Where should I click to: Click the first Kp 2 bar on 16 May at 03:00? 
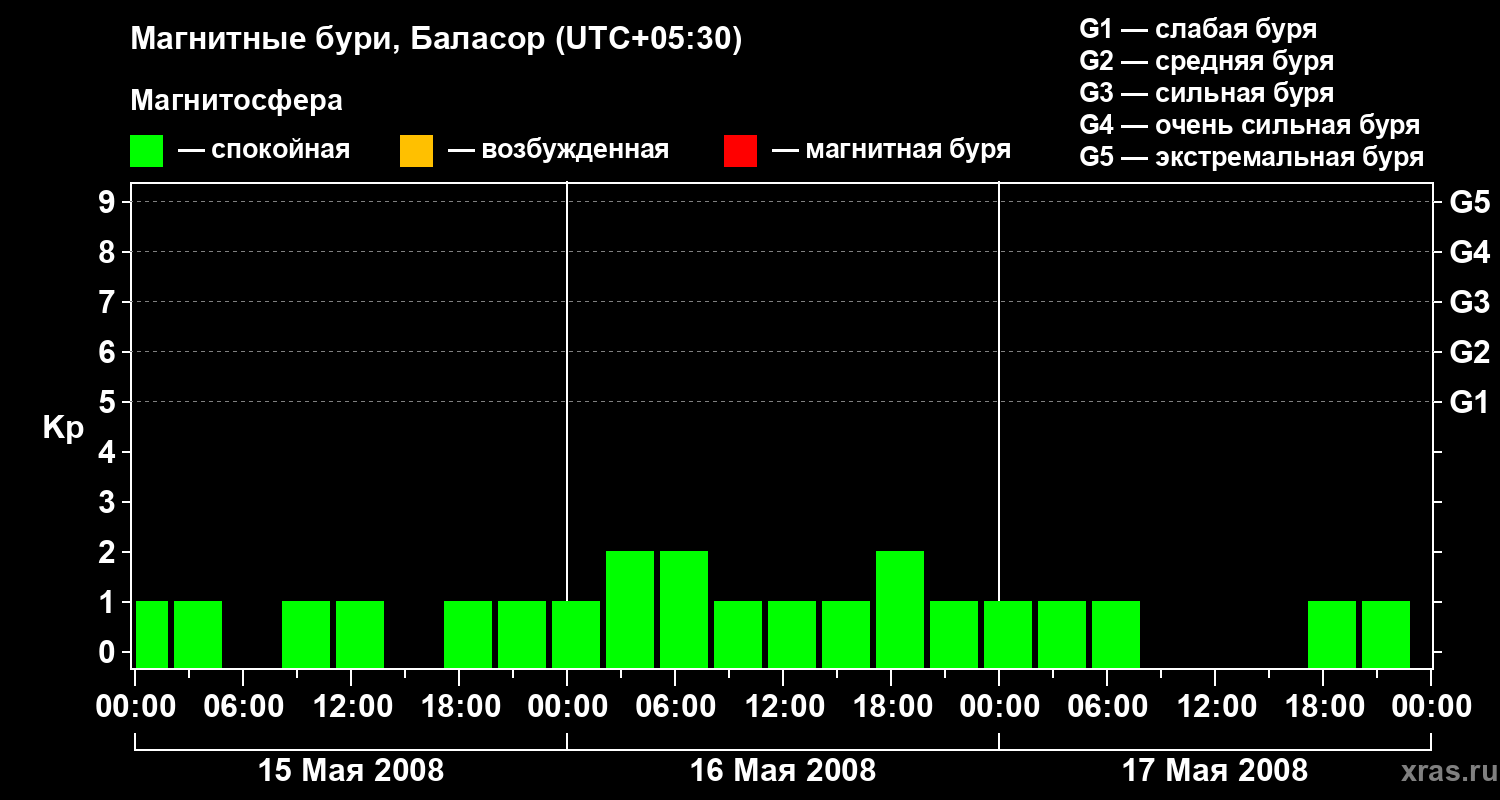[630, 609]
